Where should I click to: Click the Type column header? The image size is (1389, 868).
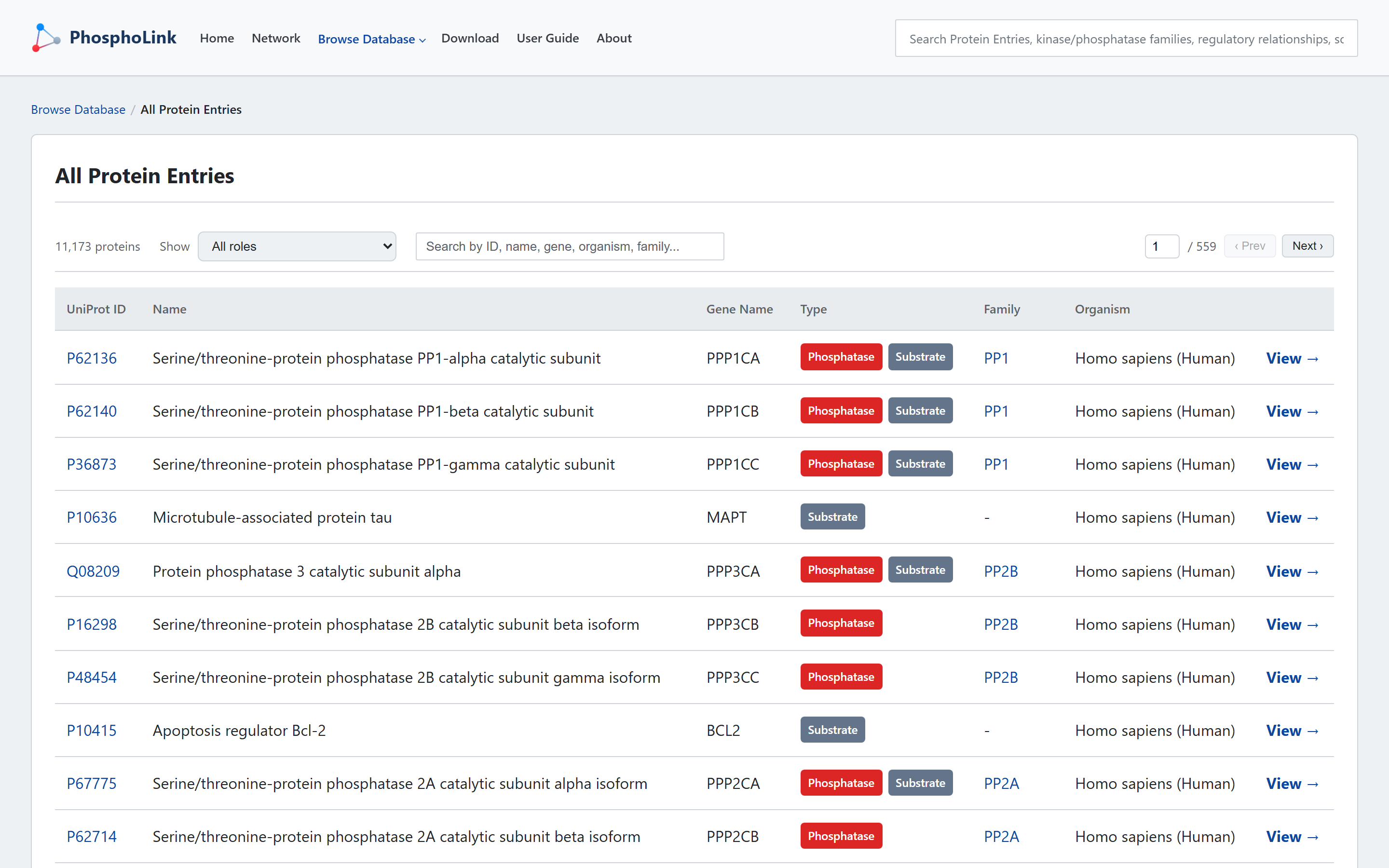point(813,309)
